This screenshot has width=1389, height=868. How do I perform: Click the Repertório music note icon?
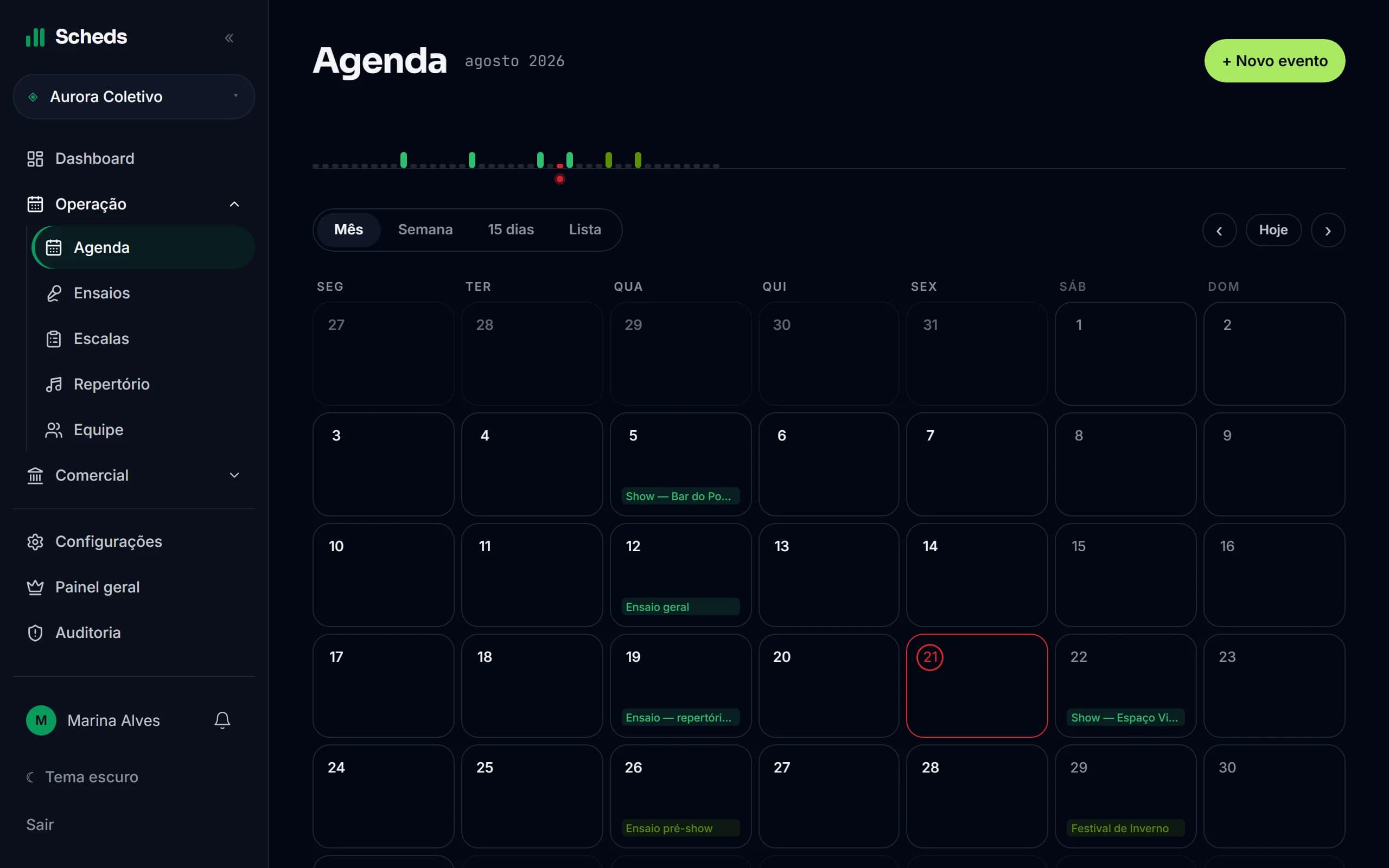(x=54, y=385)
